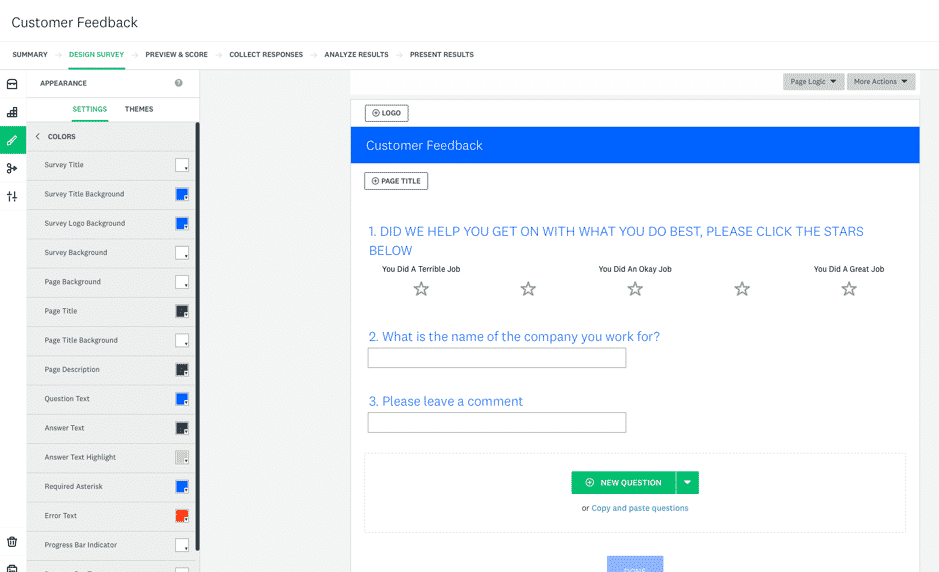Open Preview & Score step
939x572 pixels.
click(177, 55)
